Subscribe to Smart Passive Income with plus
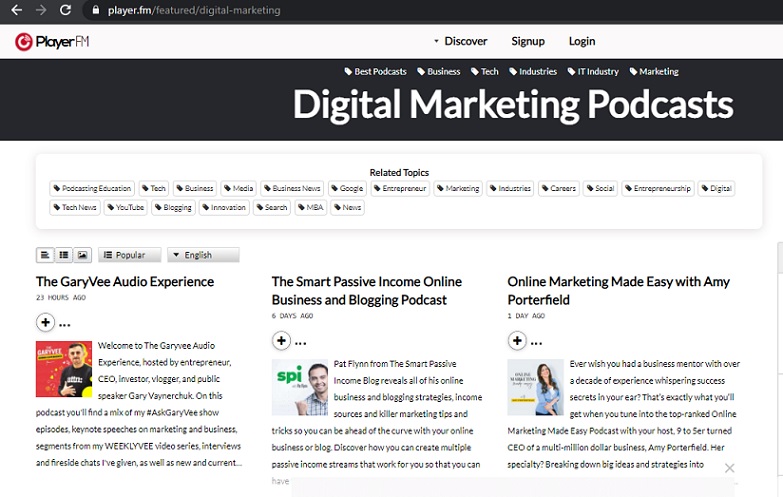The width and height of the screenshot is (783, 497). point(281,341)
